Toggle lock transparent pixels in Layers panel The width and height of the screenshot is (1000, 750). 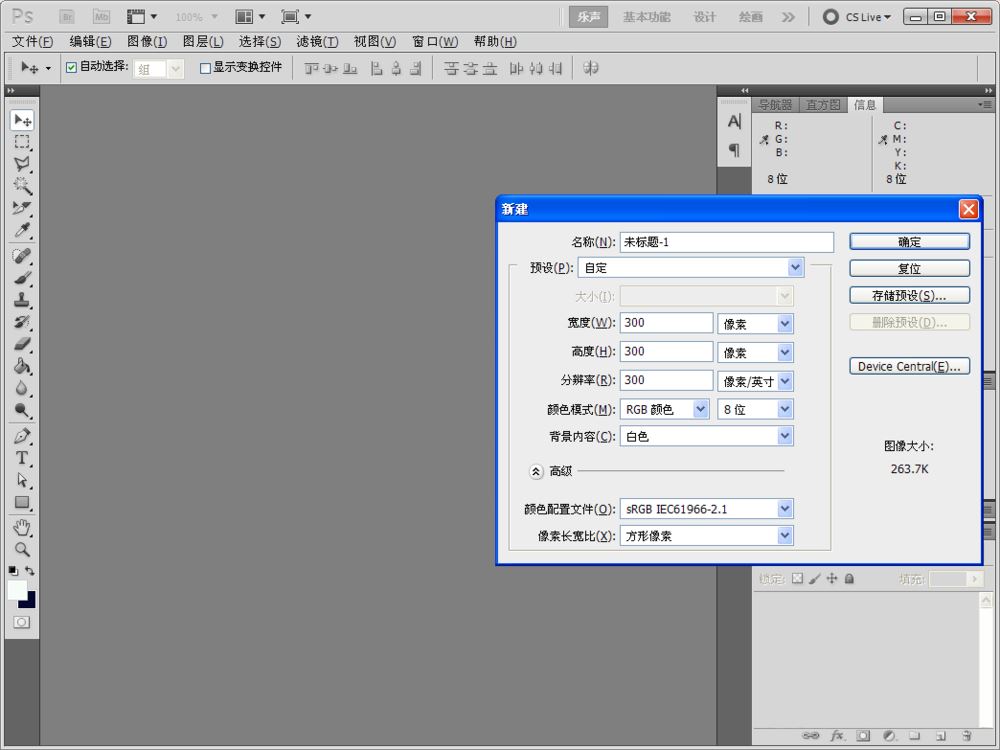coord(797,578)
